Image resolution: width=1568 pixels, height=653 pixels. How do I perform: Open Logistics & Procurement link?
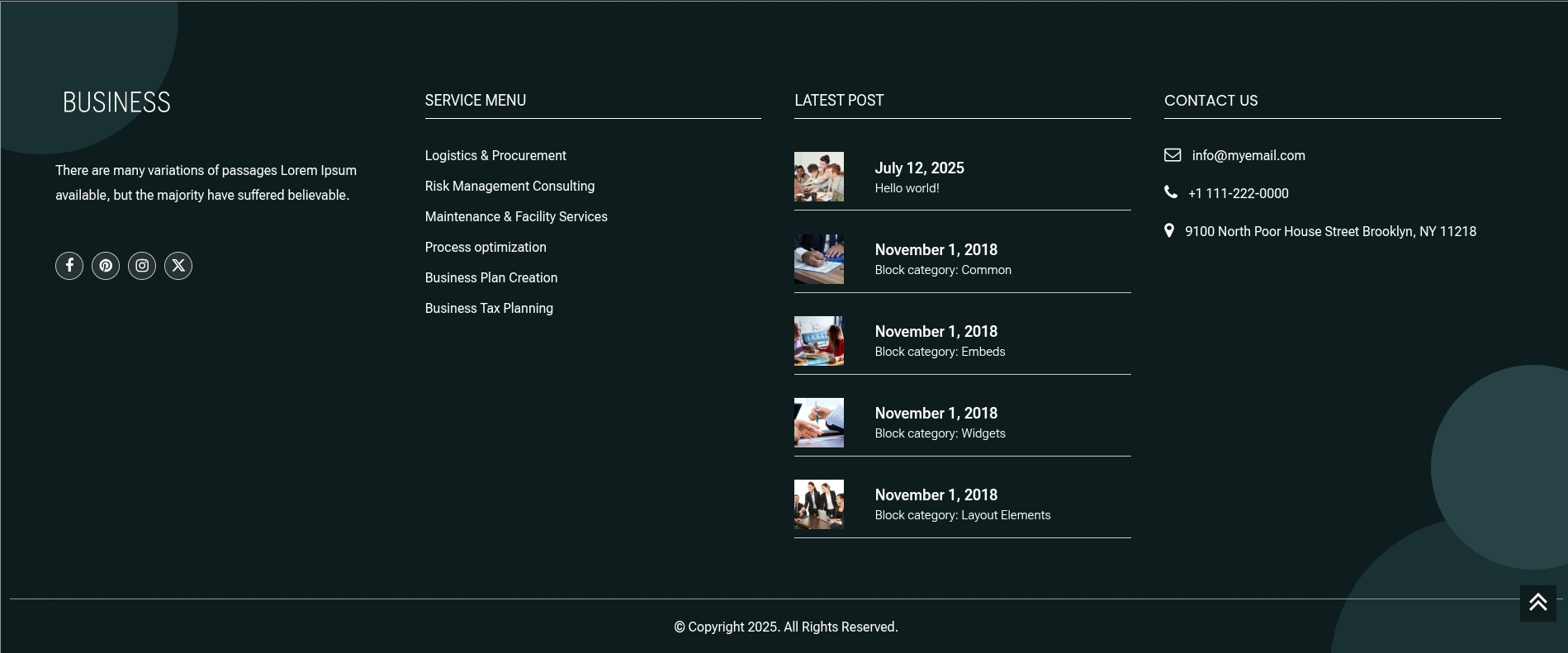tap(495, 155)
